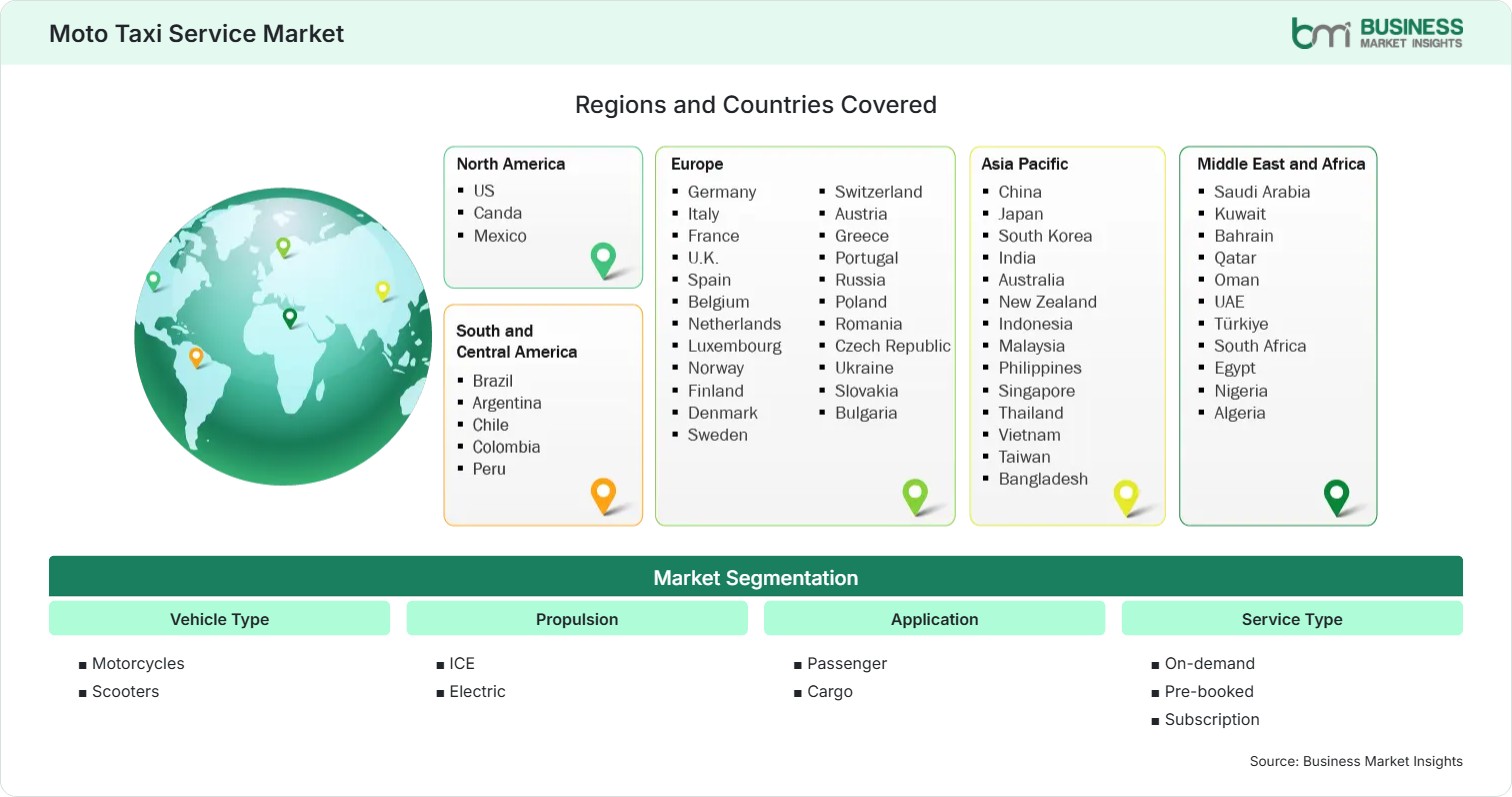Click the dark green pin on the globe over Africa
The width and height of the screenshot is (1512, 797).
[290, 318]
